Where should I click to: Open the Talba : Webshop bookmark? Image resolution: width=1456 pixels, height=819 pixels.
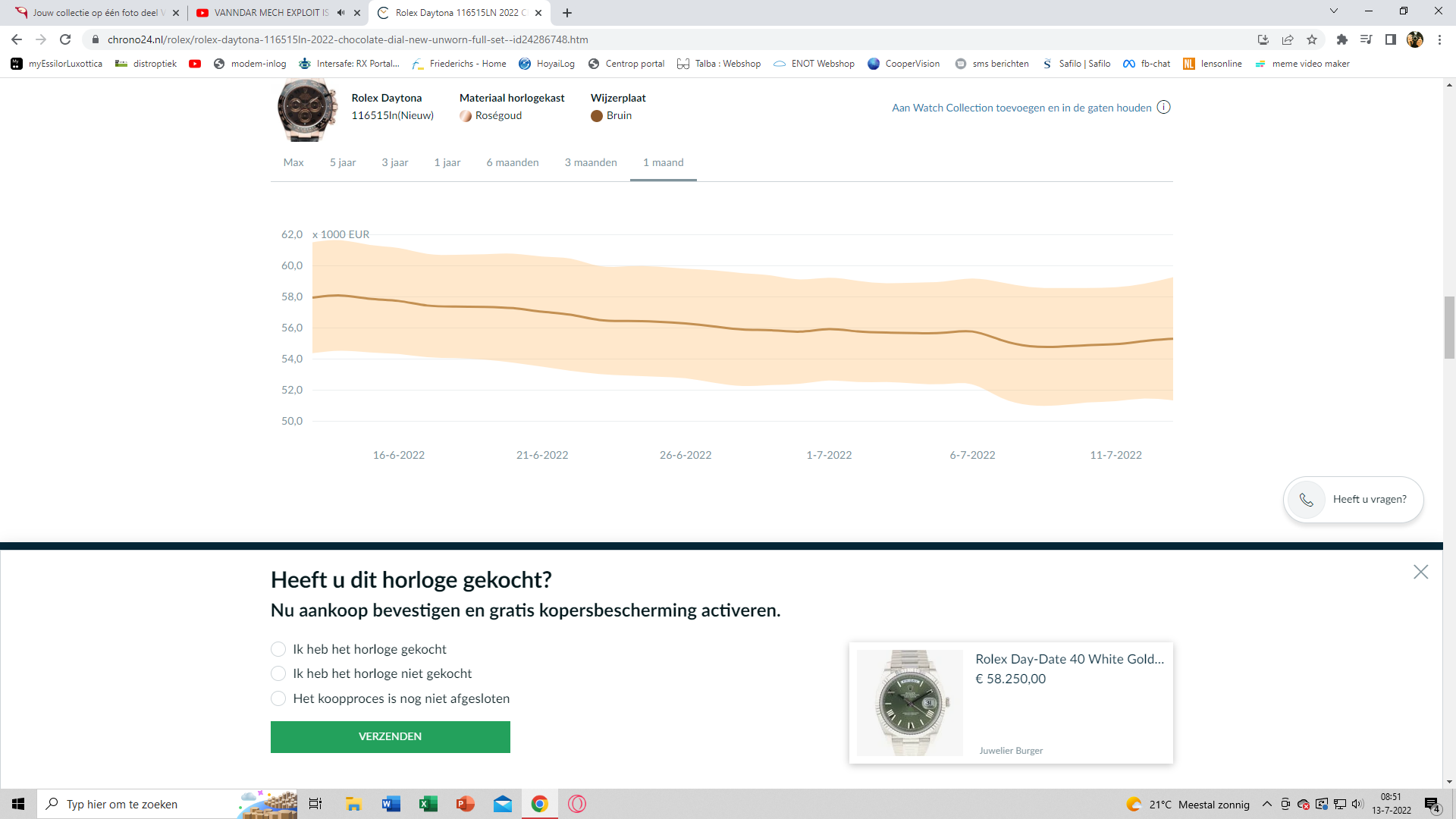pyautogui.click(x=719, y=64)
